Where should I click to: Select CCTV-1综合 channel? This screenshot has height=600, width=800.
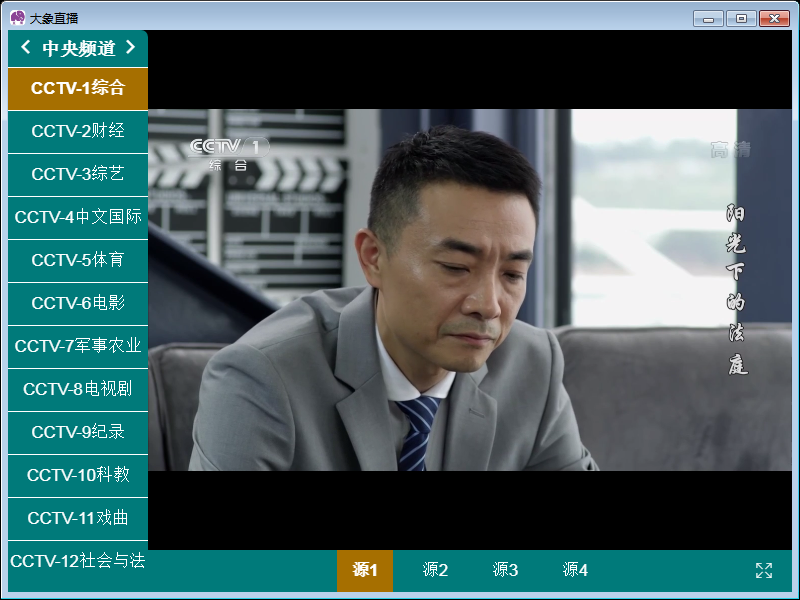tap(78, 88)
